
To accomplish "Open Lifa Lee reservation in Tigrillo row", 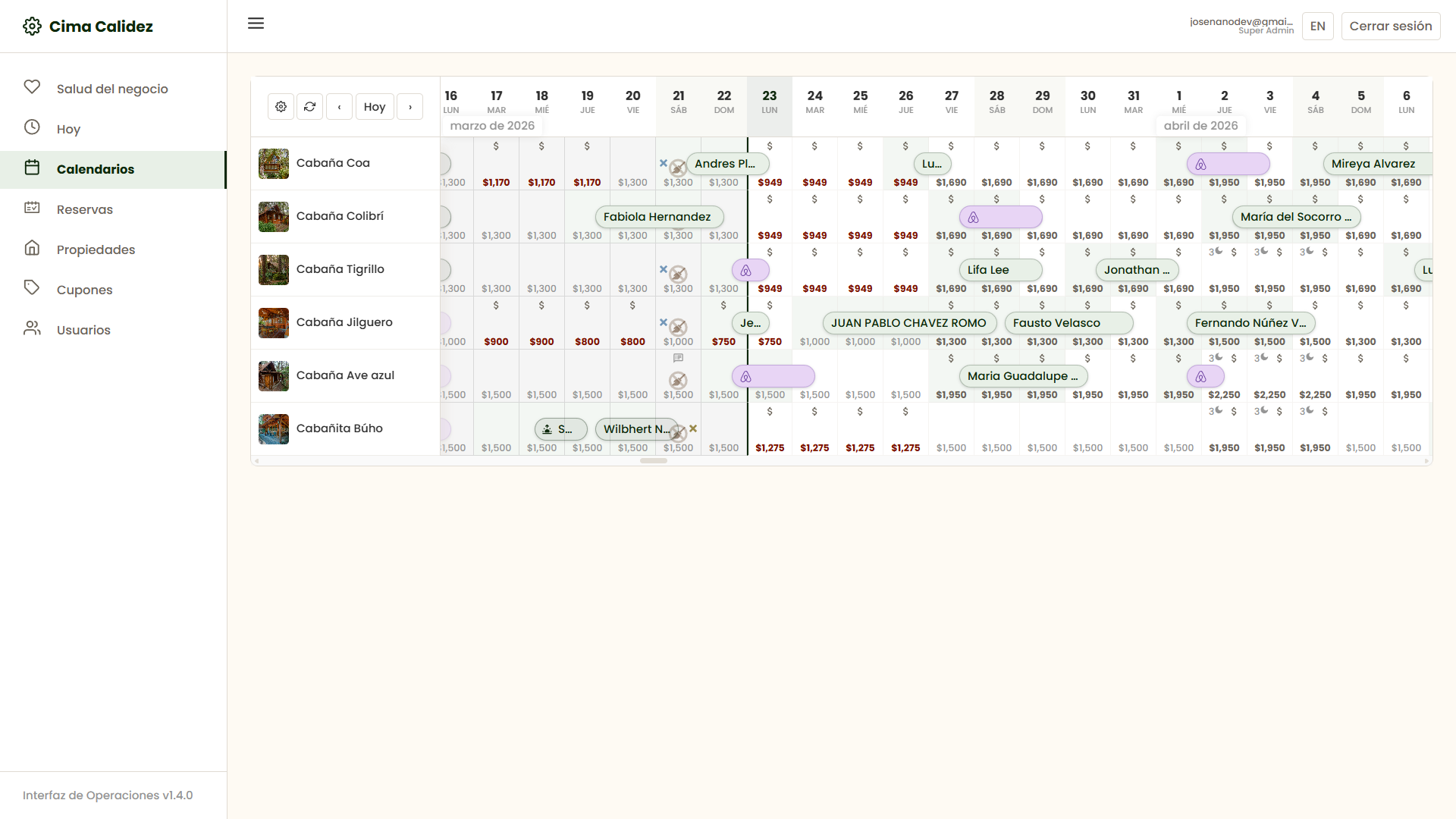I will click(x=1001, y=270).
